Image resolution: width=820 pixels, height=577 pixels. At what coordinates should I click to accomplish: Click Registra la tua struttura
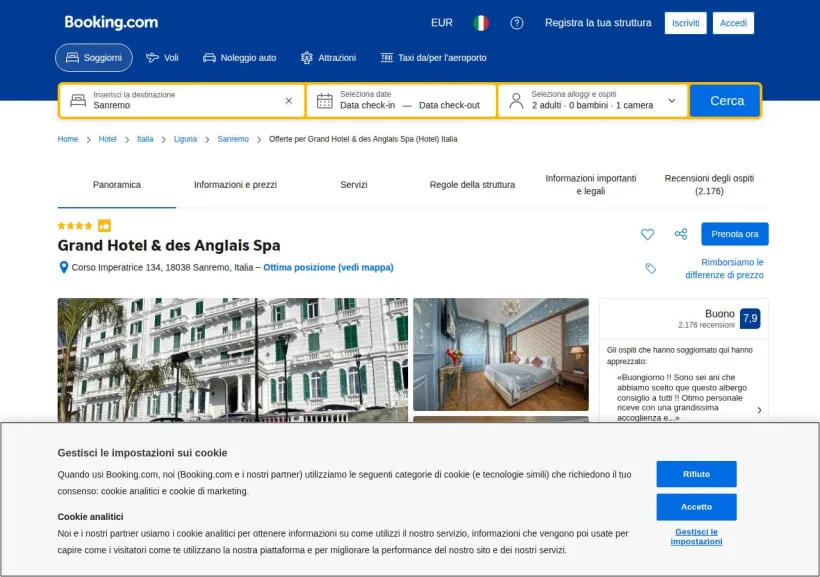598,23
